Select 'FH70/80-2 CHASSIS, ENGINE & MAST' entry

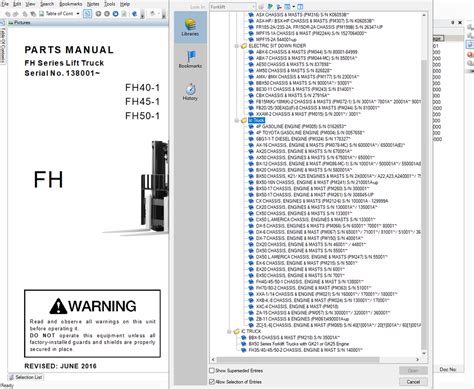pos(313,288)
